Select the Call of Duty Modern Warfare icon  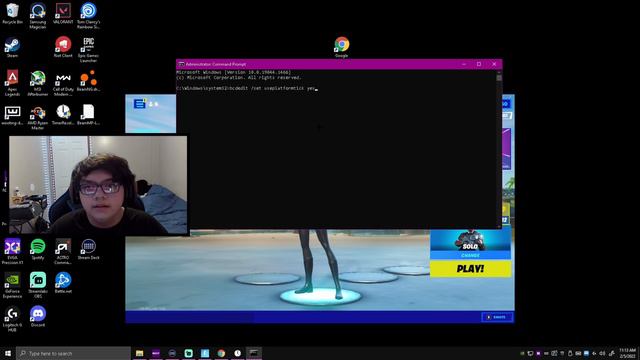(x=63, y=83)
